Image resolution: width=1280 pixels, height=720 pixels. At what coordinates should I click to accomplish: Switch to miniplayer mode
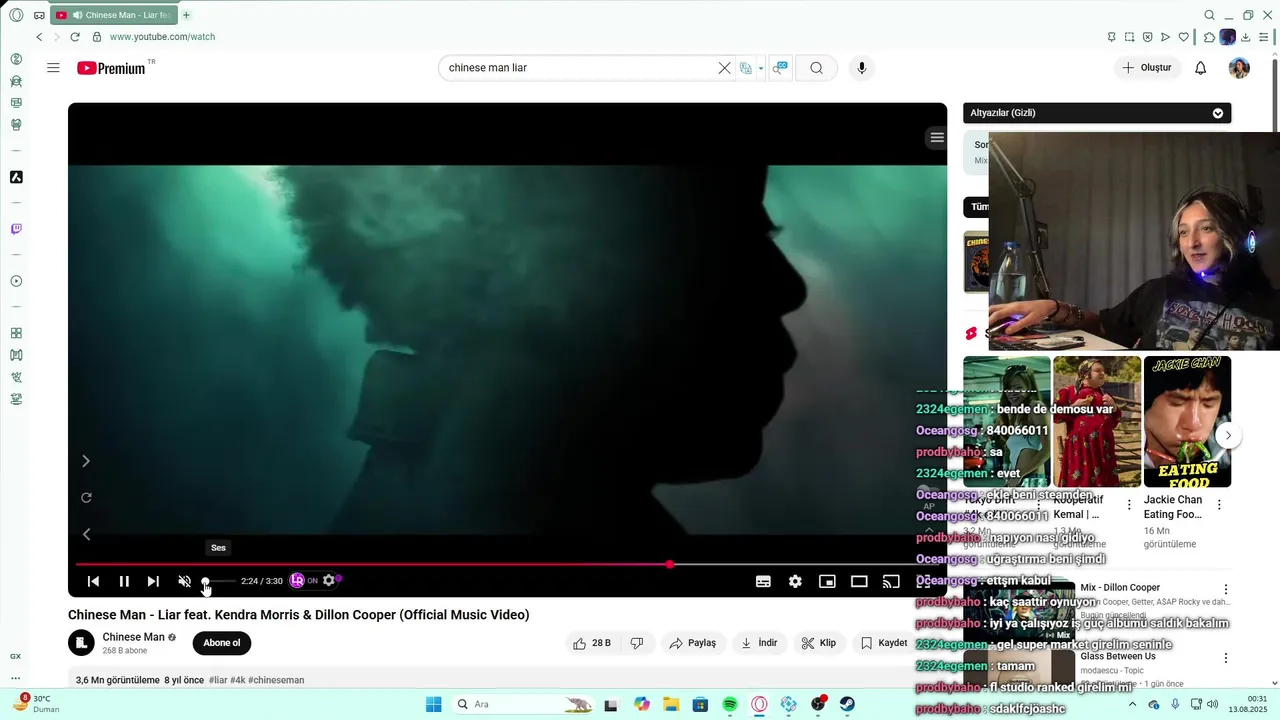click(827, 581)
